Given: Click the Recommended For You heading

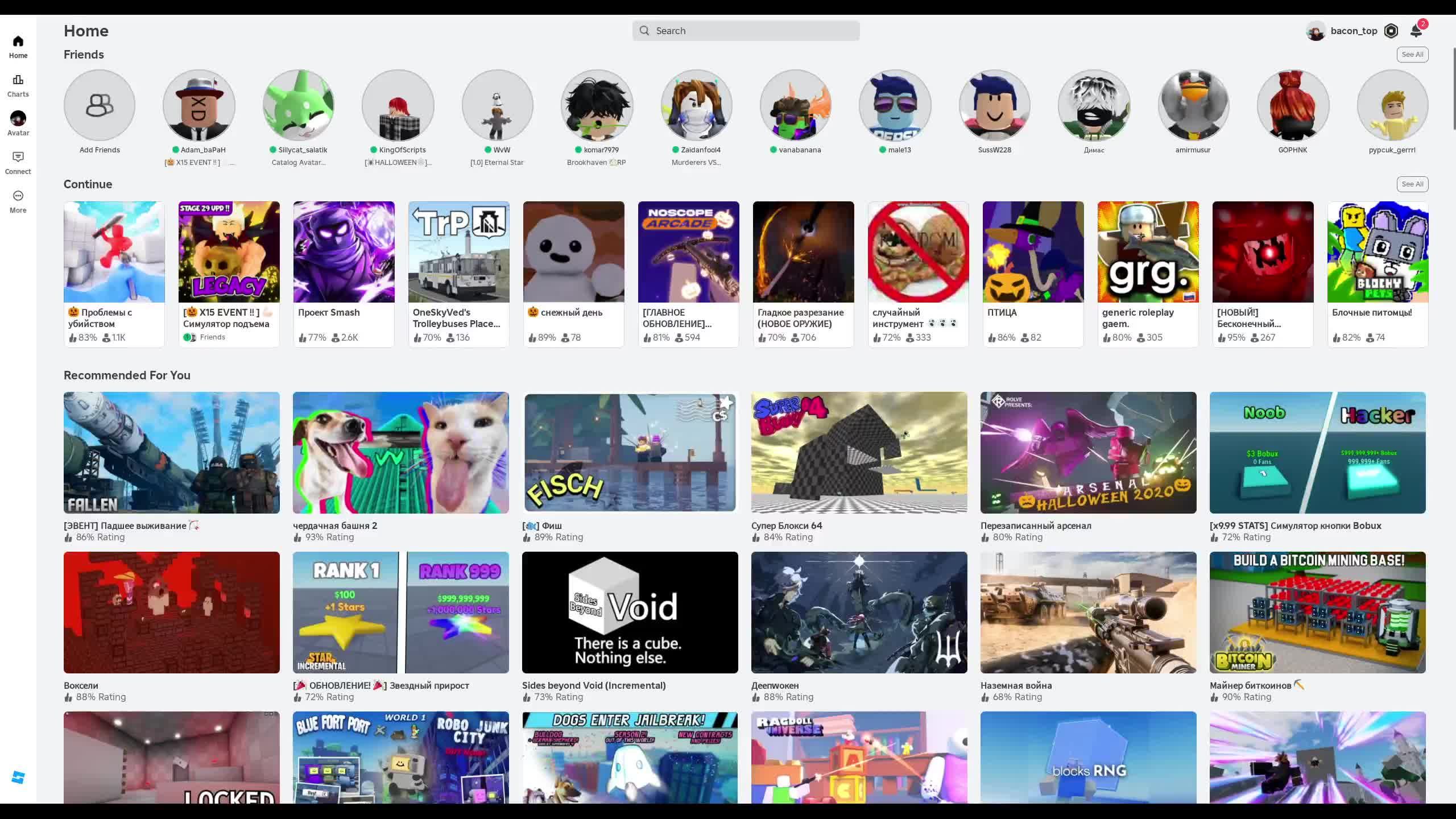Looking at the screenshot, I should pos(127,375).
